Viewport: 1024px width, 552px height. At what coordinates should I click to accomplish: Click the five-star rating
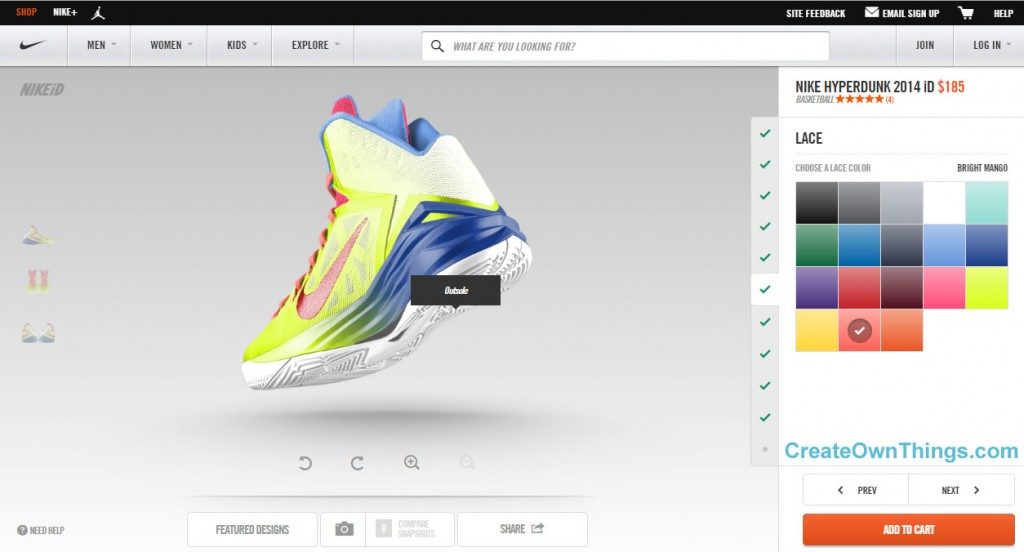pos(859,99)
